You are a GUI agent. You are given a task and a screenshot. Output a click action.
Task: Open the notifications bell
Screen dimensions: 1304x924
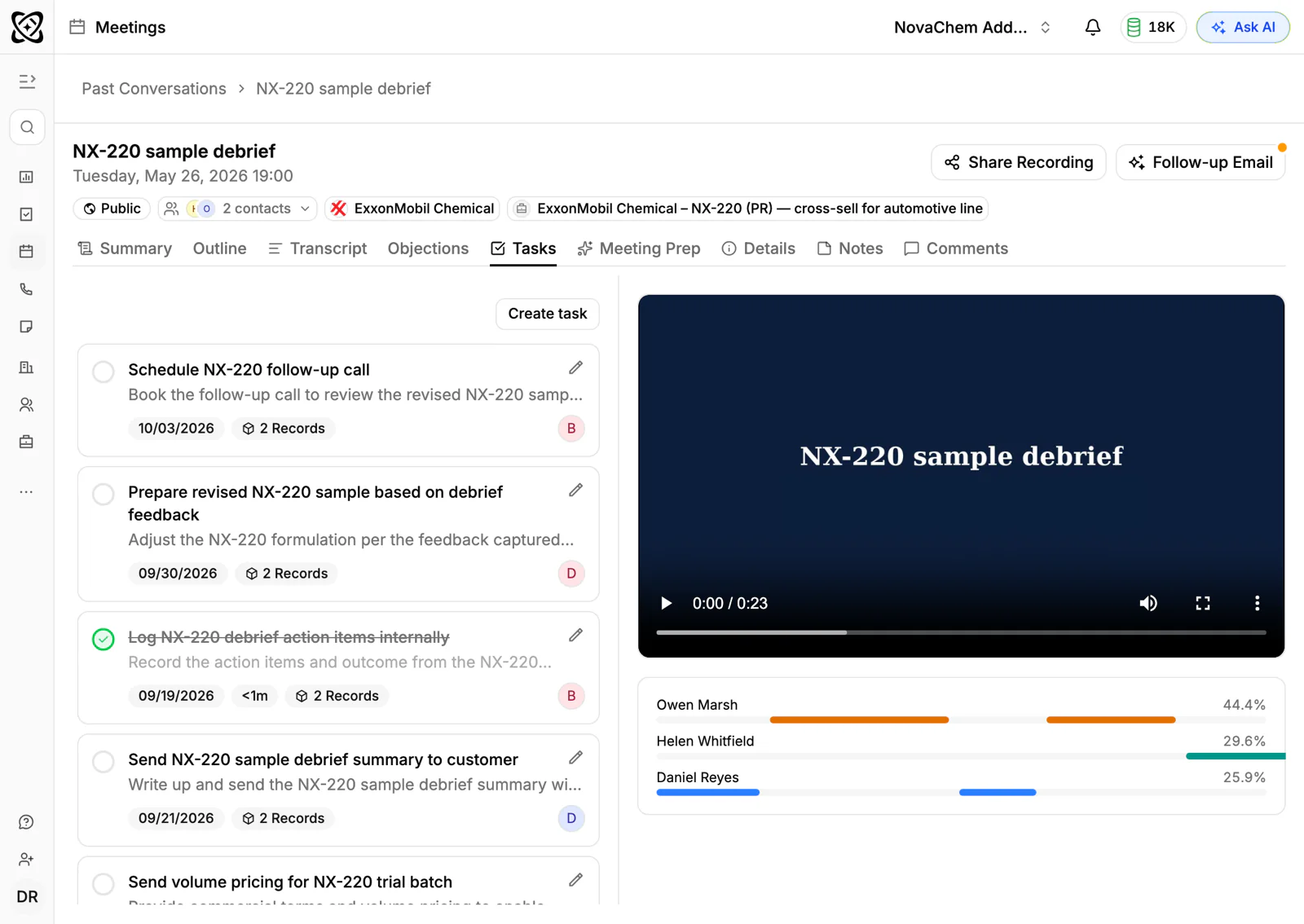coord(1093,27)
